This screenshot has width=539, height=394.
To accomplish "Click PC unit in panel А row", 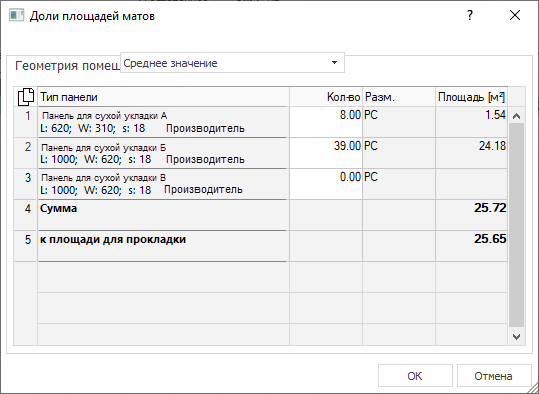I will [371, 115].
